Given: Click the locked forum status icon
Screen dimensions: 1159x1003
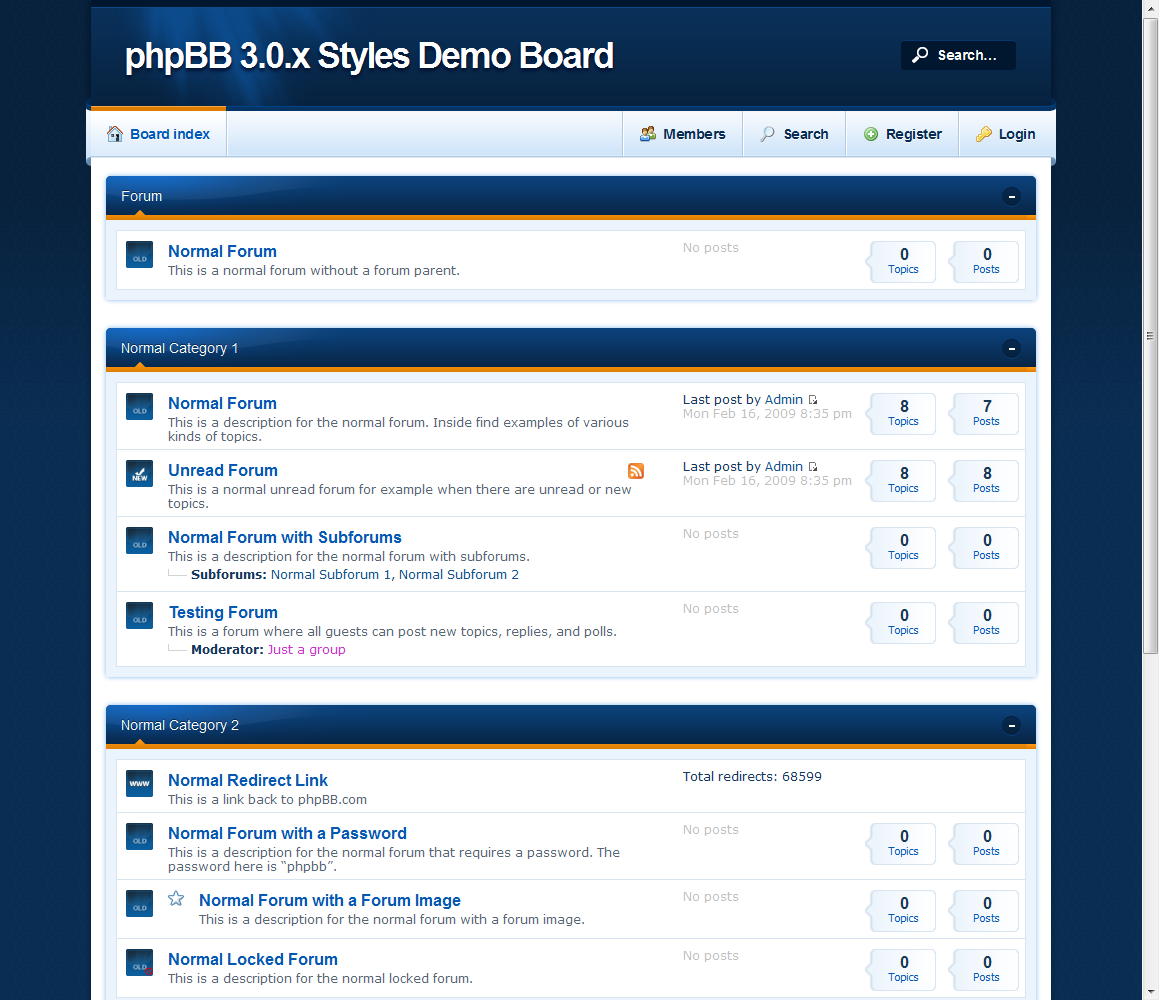Looking at the screenshot, I should (139, 962).
